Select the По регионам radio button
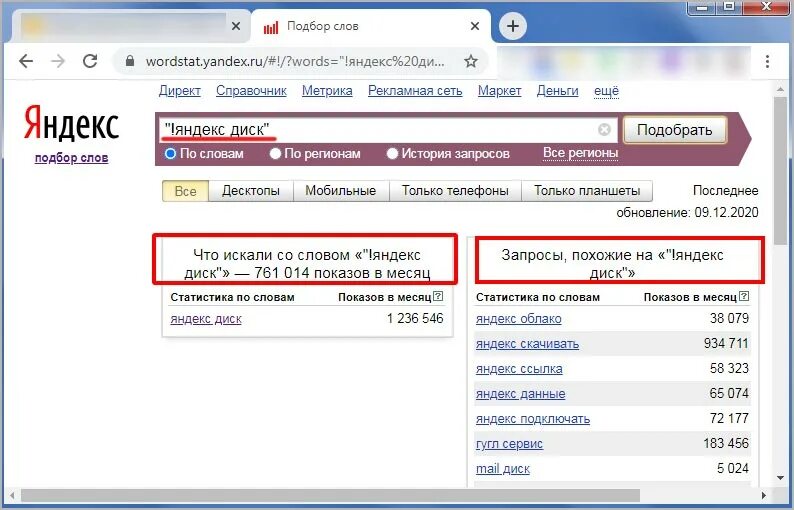Image resolution: width=794 pixels, height=510 pixels. pyautogui.click(x=275, y=153)
